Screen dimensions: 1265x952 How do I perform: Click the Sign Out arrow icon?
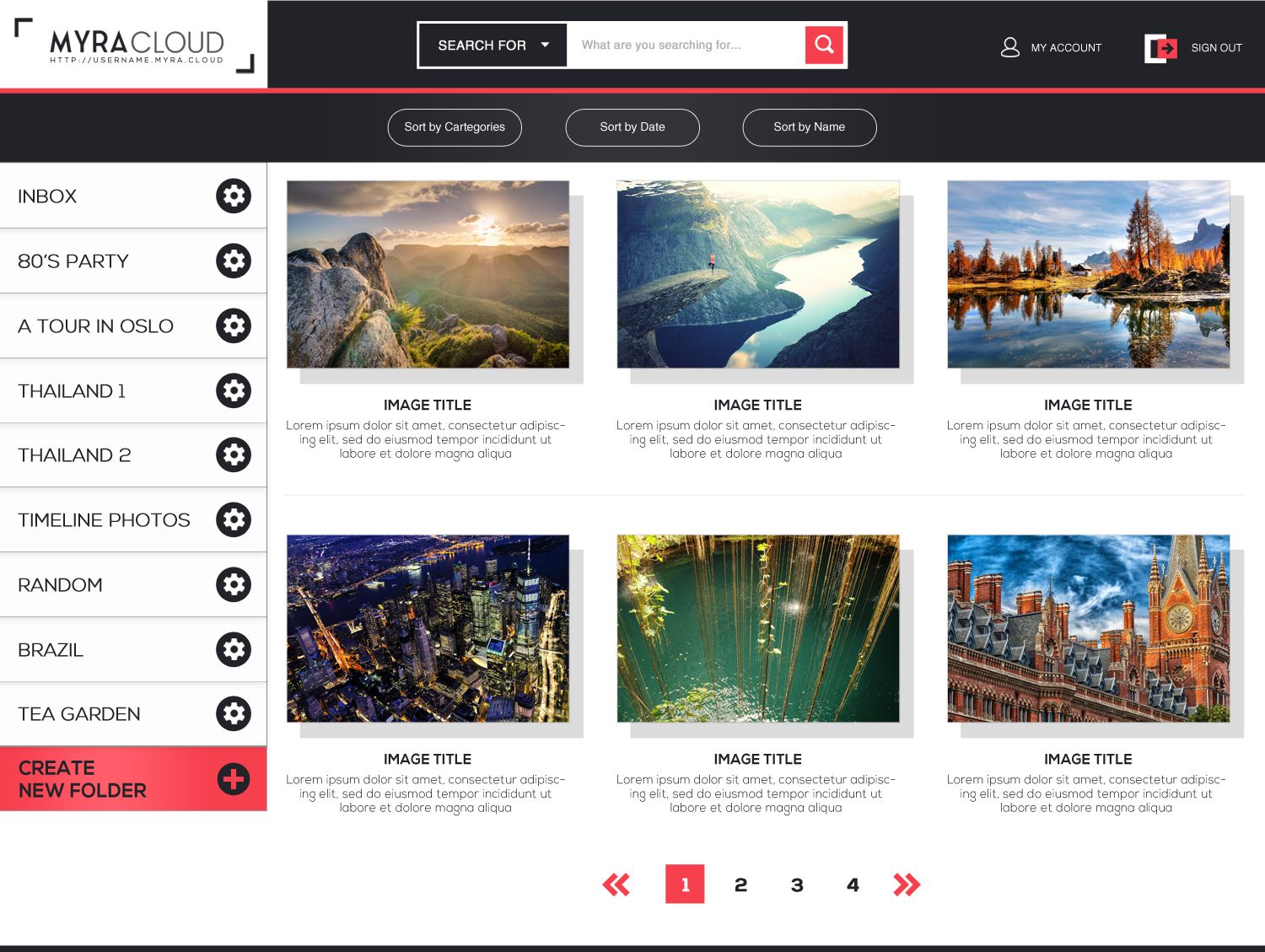point(1160,48)
